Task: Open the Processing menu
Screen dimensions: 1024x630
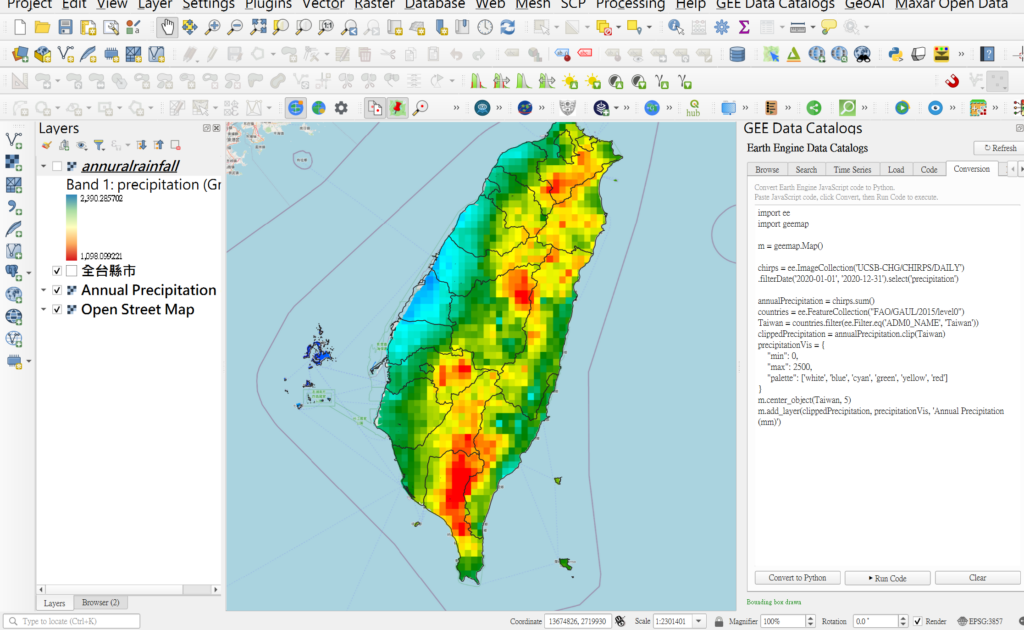Action: (630, 4)
